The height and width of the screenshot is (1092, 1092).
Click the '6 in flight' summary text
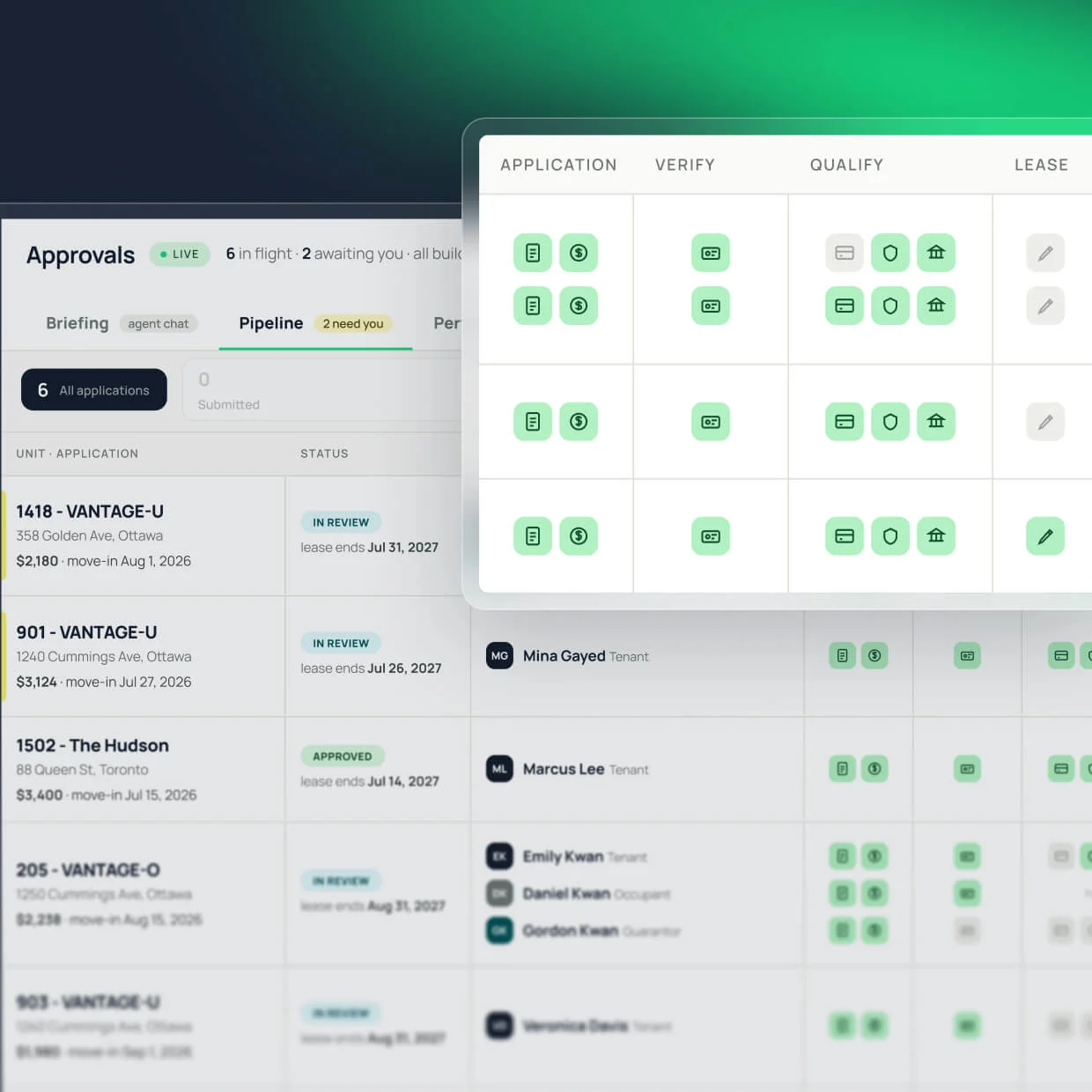[x=259, y=254]
